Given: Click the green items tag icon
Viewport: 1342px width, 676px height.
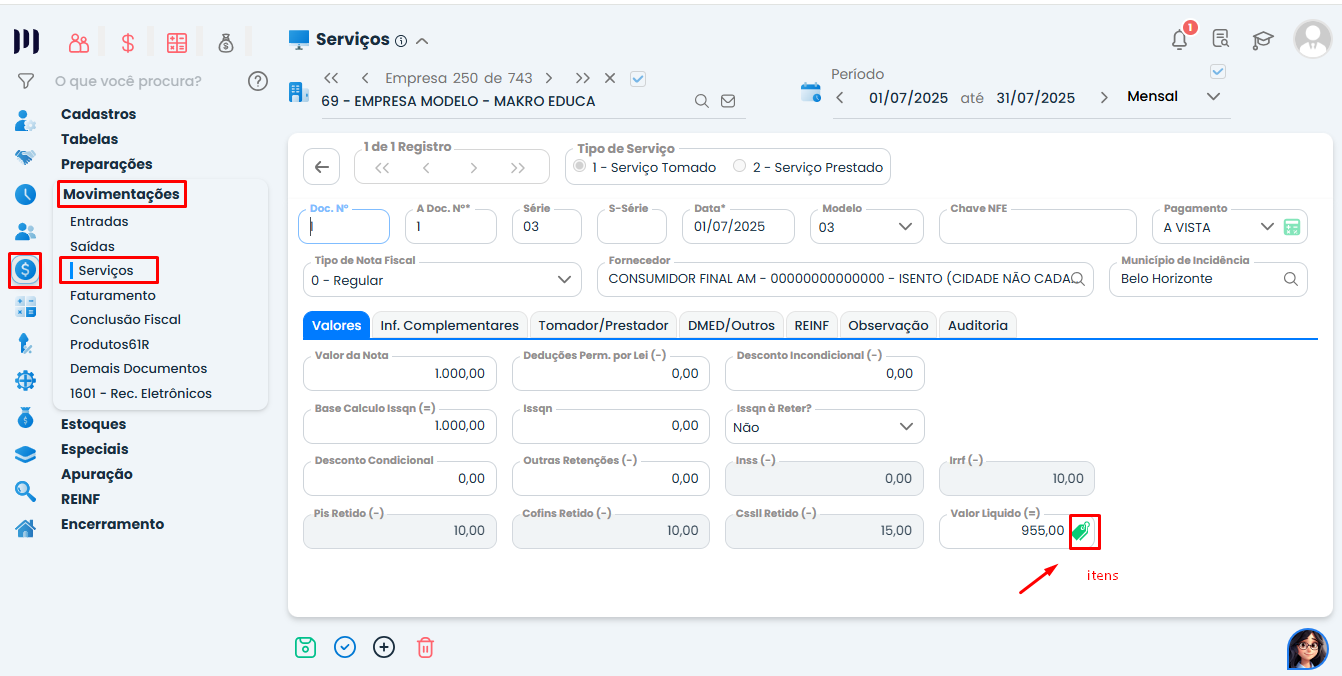Looking at the screenshot, I should coord(1081,532).
